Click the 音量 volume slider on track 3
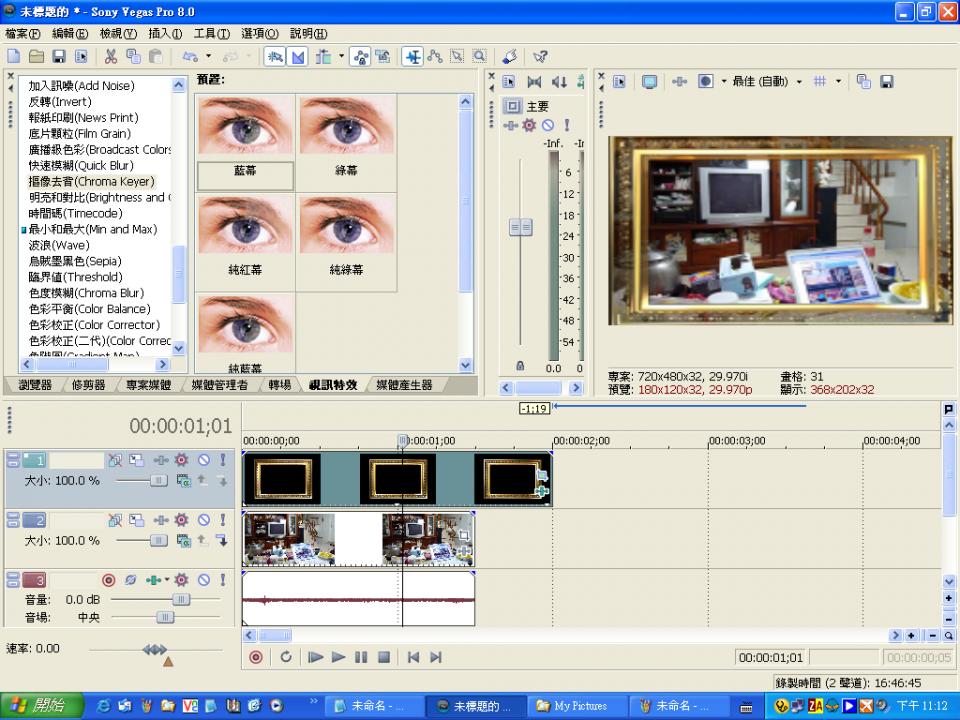960x720 pixels. click(x=180, y=599)
